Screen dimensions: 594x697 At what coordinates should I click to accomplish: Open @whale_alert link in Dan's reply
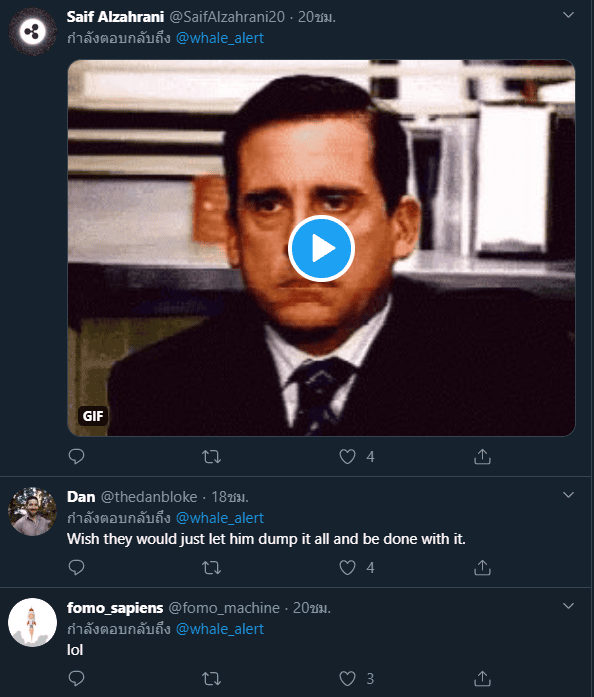(x=220, y=518)
